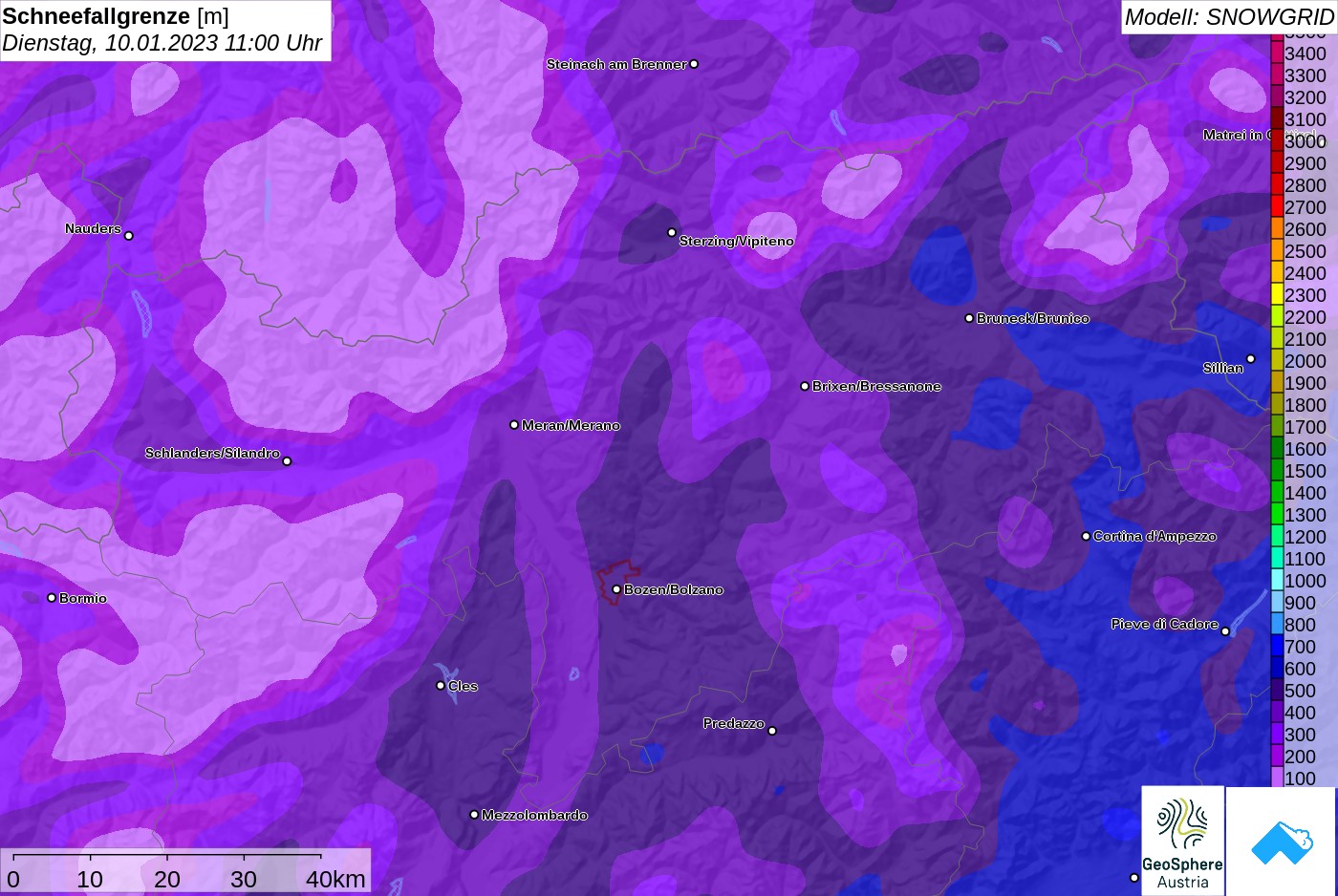Pick the Brixen/Bressanone city dot

tap(805, 386)
